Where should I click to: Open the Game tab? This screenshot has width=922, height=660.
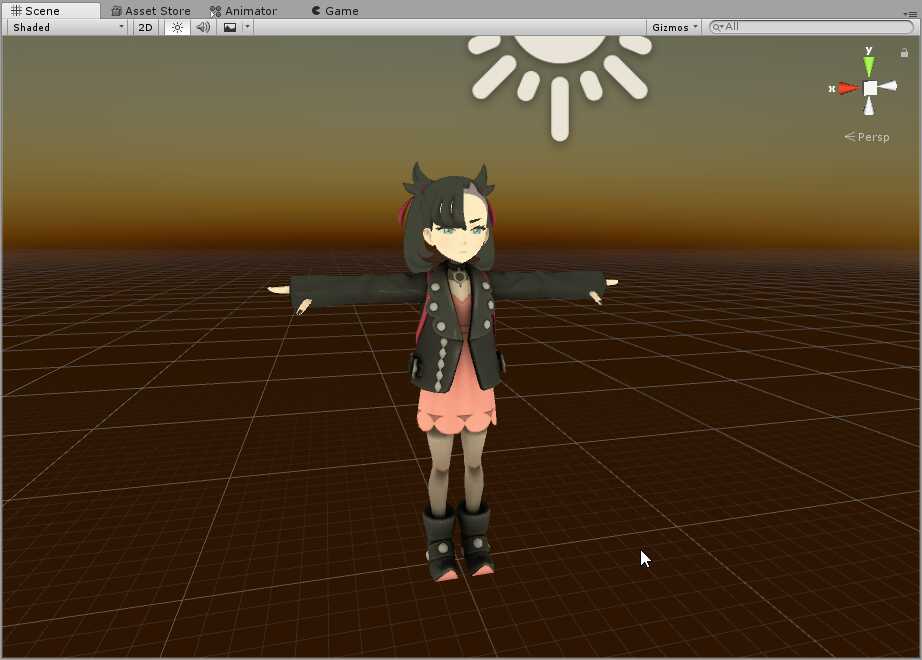click(334, 11)
